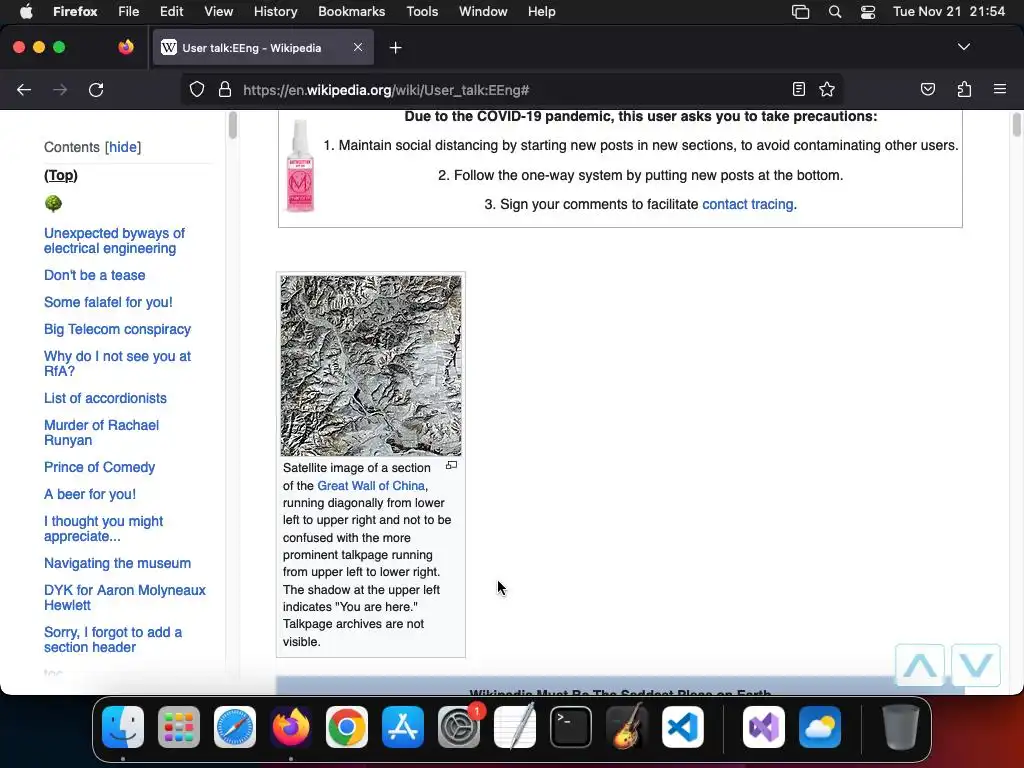The height and width of the screenshot is (768, 1024).
Task: Open DYK for Aaron Molyneaux Hewlett section
Action: (x=125, y=598)
